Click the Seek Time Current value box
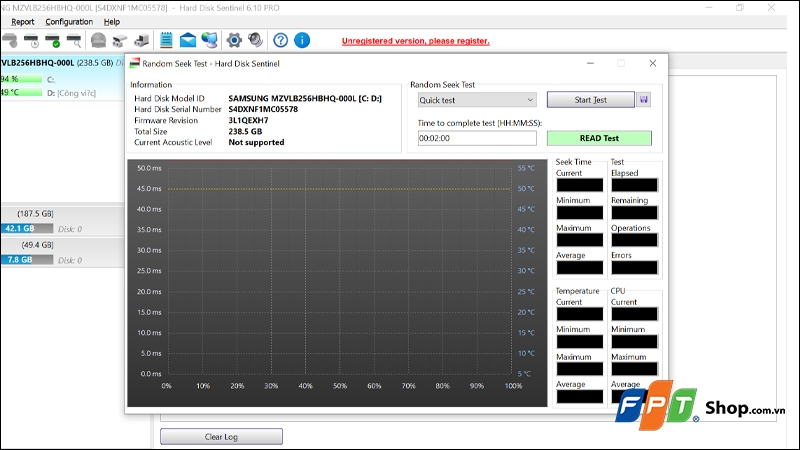 (x=580, y=185)
